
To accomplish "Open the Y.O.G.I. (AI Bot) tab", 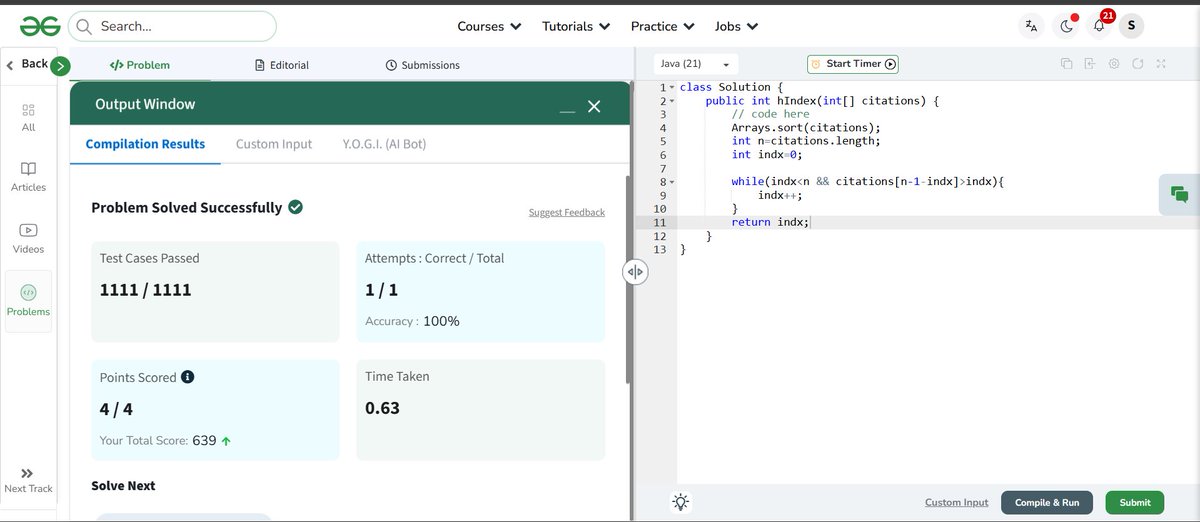I will tap(384, 144).
